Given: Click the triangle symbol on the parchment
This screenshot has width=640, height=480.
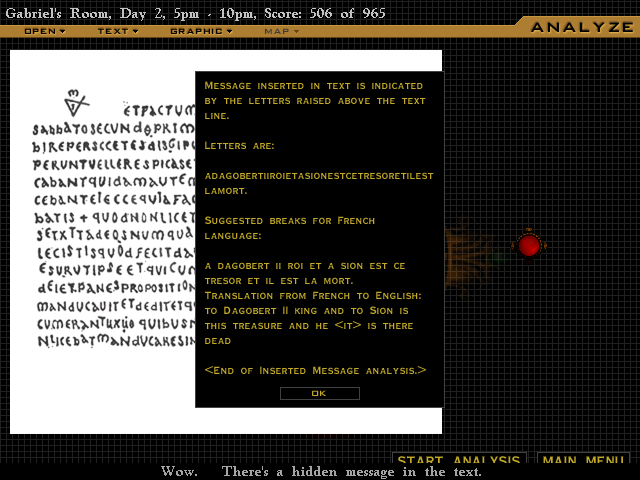Looking at the screenshot, I should (76, 102).
